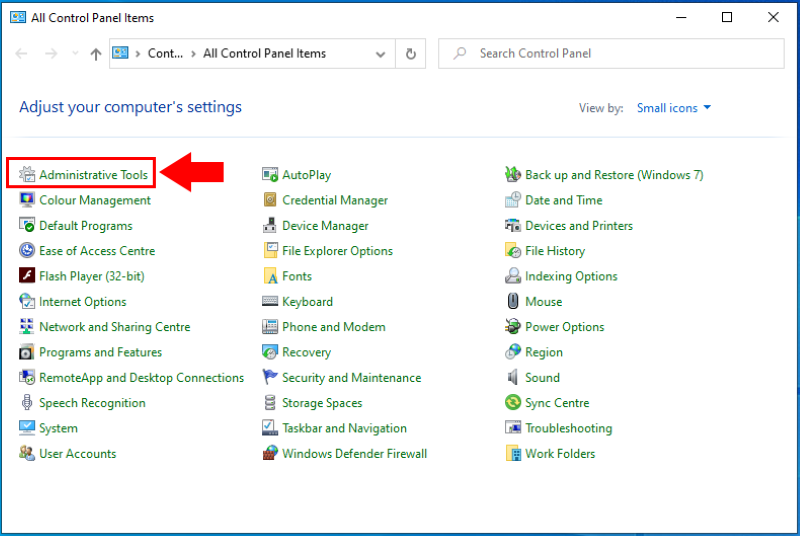Expand the address bar history dropdown arrow
Image resolution: width=800 pixels, height=536 pixels.
[381, 54]
